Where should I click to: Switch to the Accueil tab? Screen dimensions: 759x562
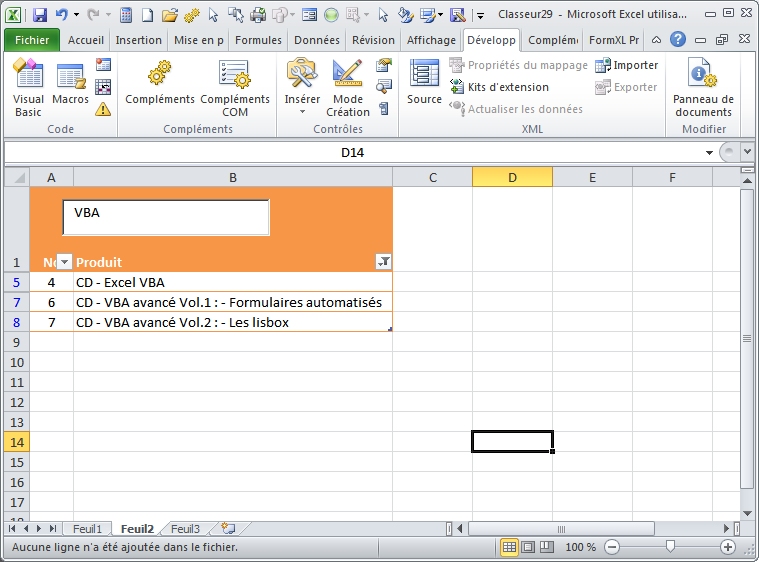click(86, 40)
